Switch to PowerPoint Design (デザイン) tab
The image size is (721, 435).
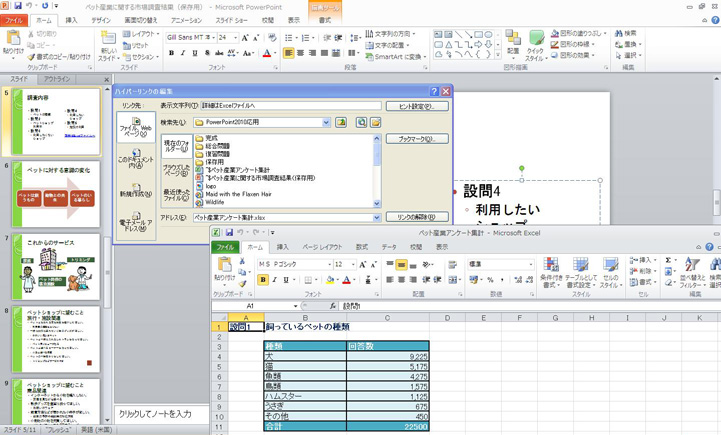101,20
